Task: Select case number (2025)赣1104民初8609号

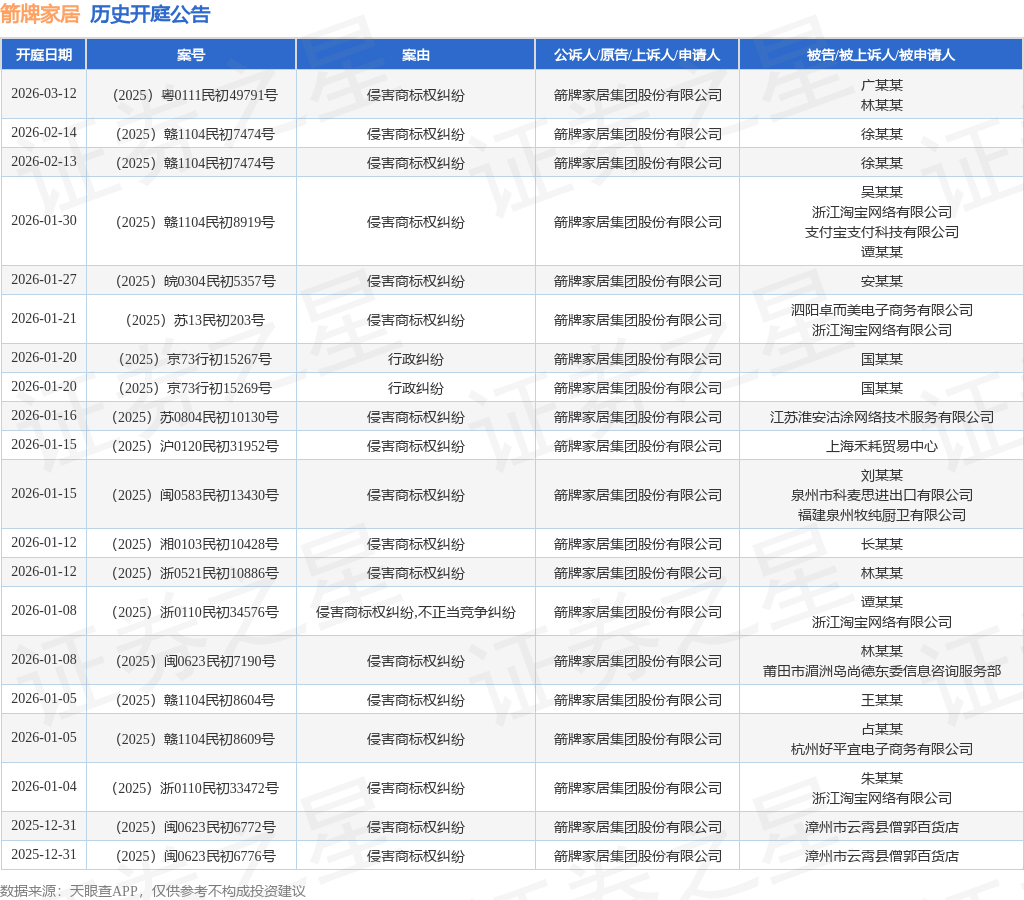Action: tap(195, 739)
